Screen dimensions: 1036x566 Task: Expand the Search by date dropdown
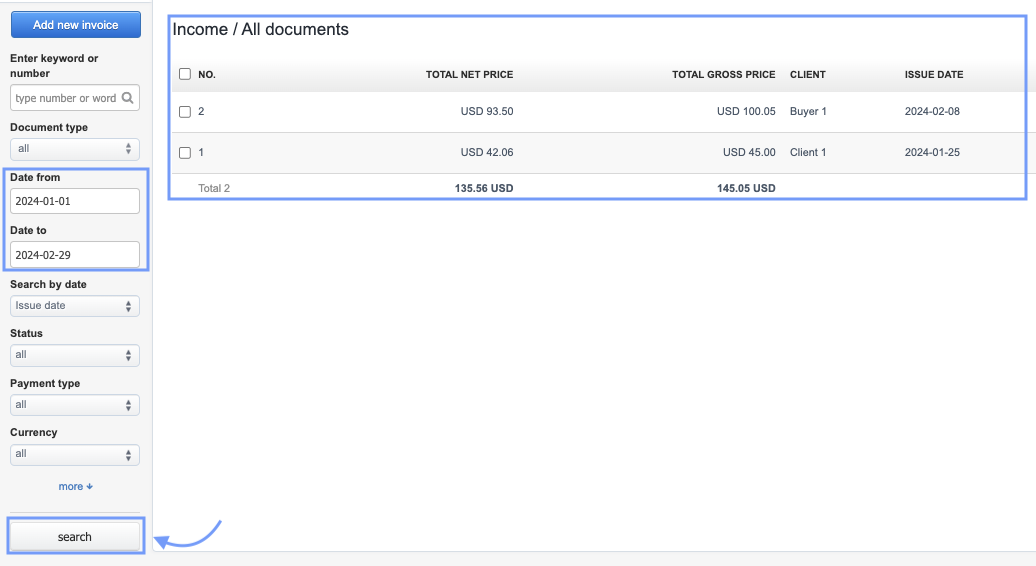75,306
